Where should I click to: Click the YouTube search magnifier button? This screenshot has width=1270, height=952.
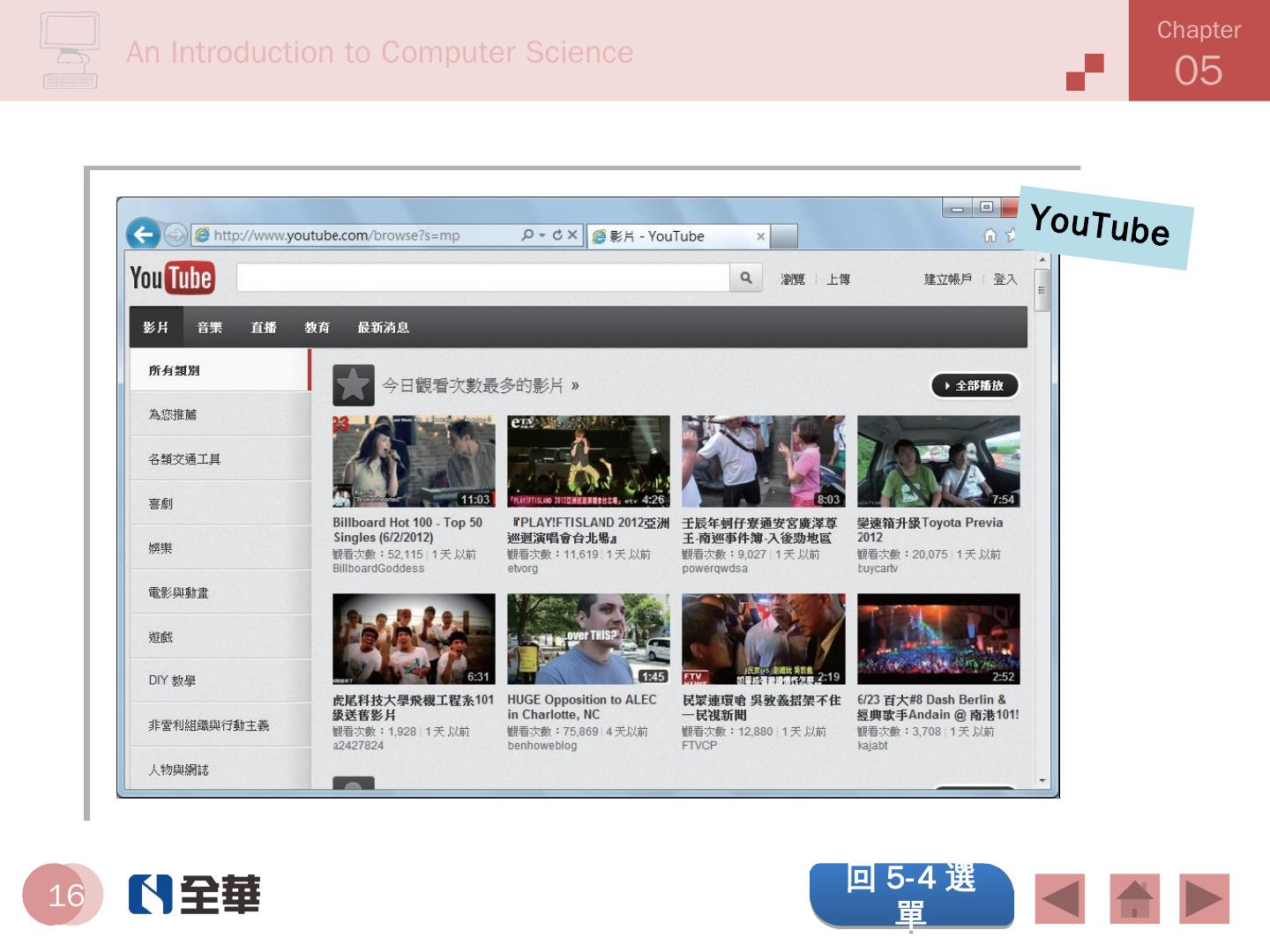(x=746, y=279)
